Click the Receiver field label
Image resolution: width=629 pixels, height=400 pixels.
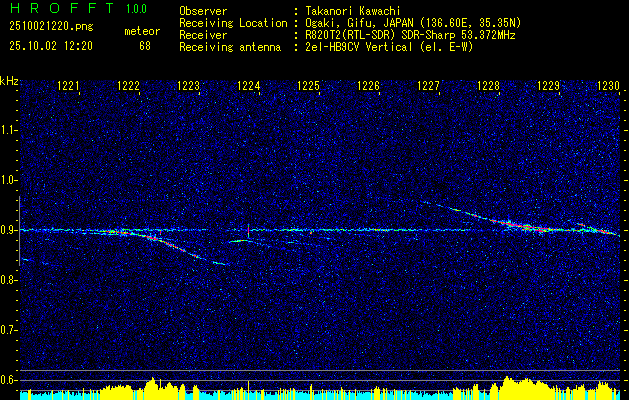tap(203, 35)
